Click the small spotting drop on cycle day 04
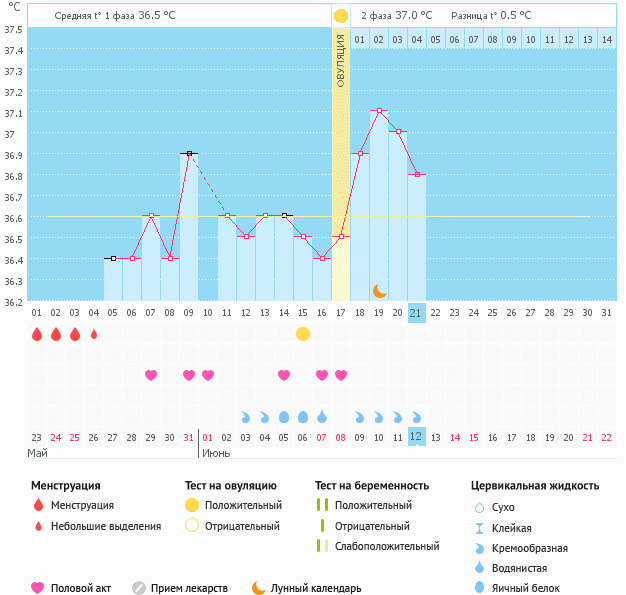 click(94, 334)
